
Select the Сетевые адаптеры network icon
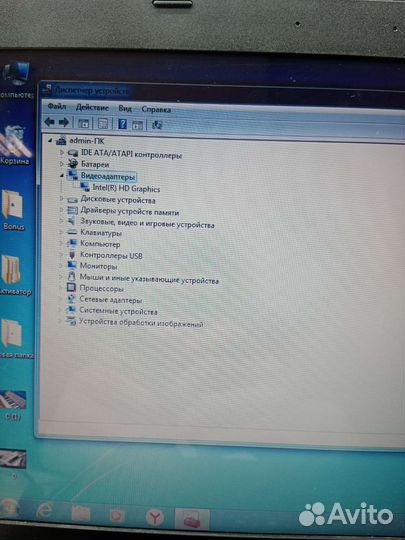tap(71, 299)
